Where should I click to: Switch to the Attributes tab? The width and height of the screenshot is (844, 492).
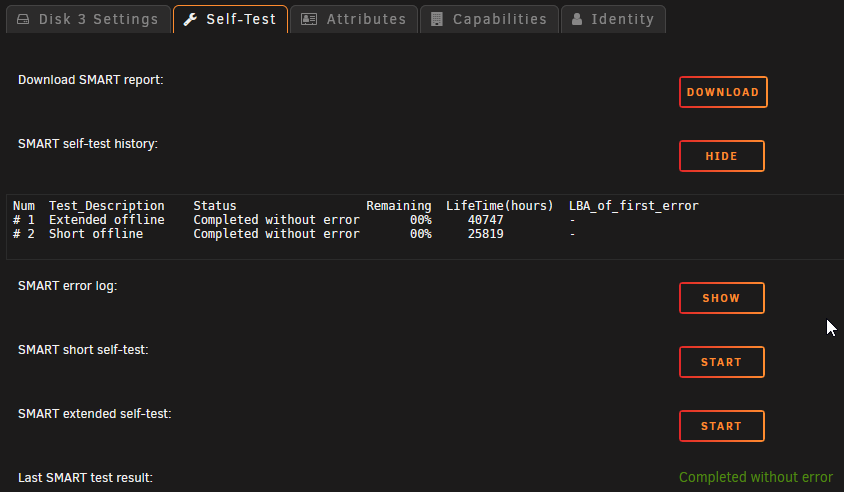click(x=354, y=19)
